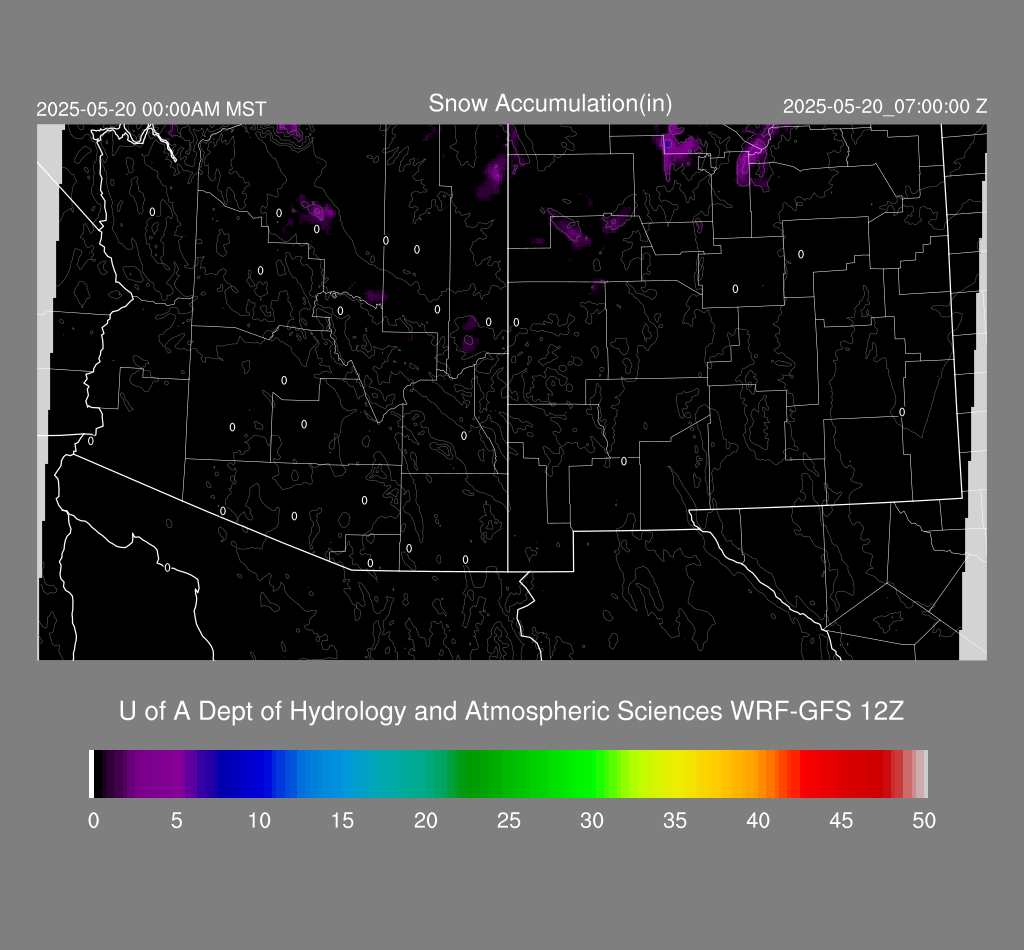Click the colorbar label '40'
Image resolution: width=1024 pixels, height=950 pixels.
pyautogui.click(x=758, y=821)
